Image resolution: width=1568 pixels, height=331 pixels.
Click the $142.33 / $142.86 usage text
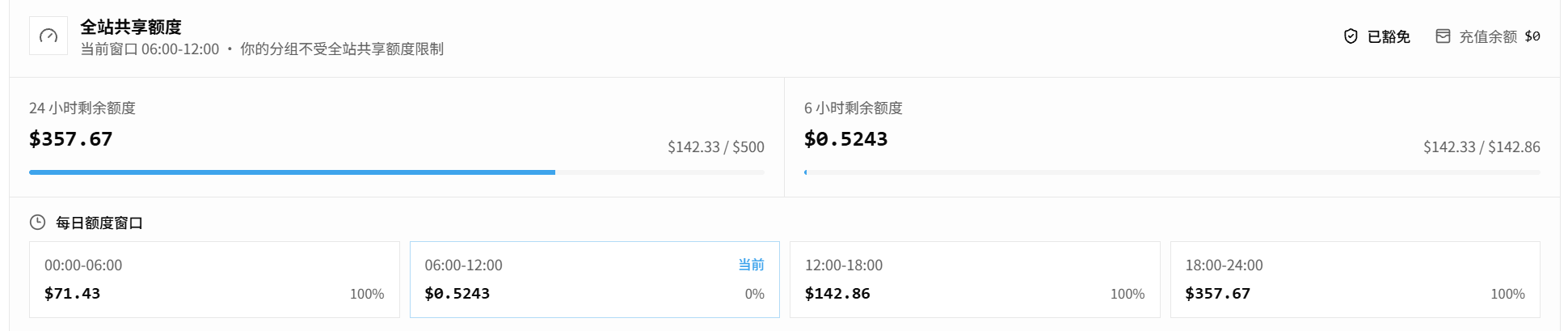click(x=1482, y=147)
